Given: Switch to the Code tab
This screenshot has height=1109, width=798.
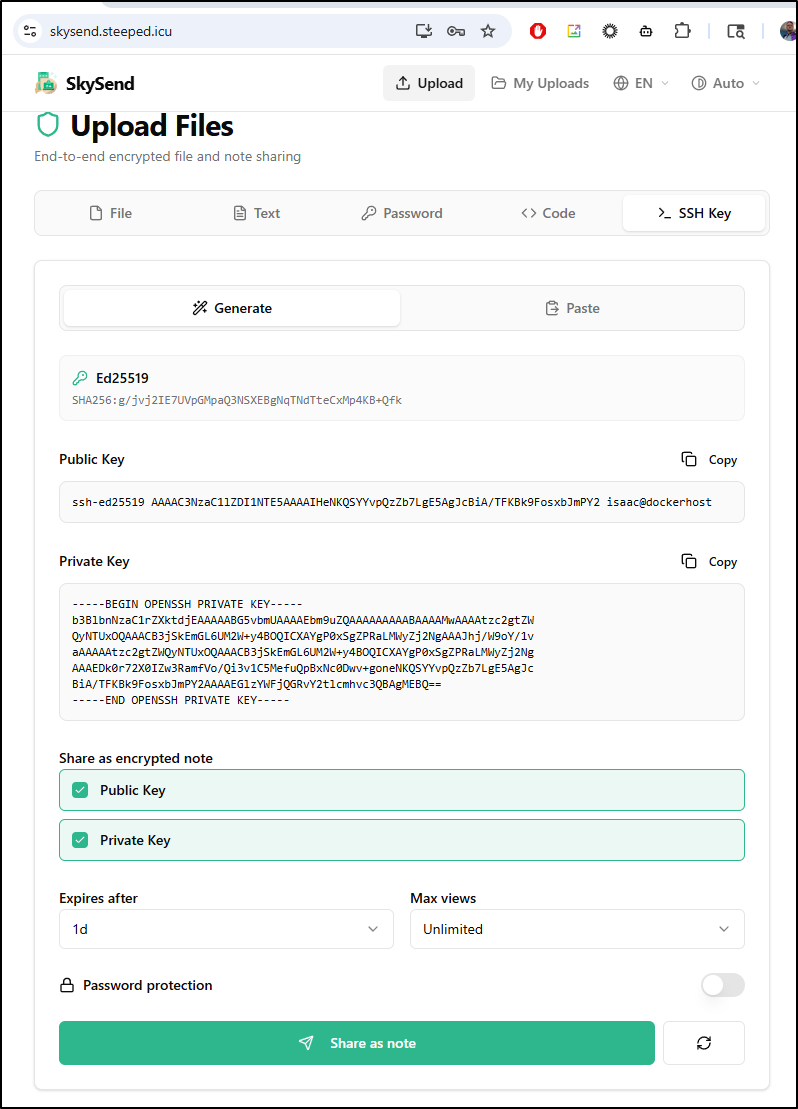Looking at the screenshot, I should click(548, 213).
